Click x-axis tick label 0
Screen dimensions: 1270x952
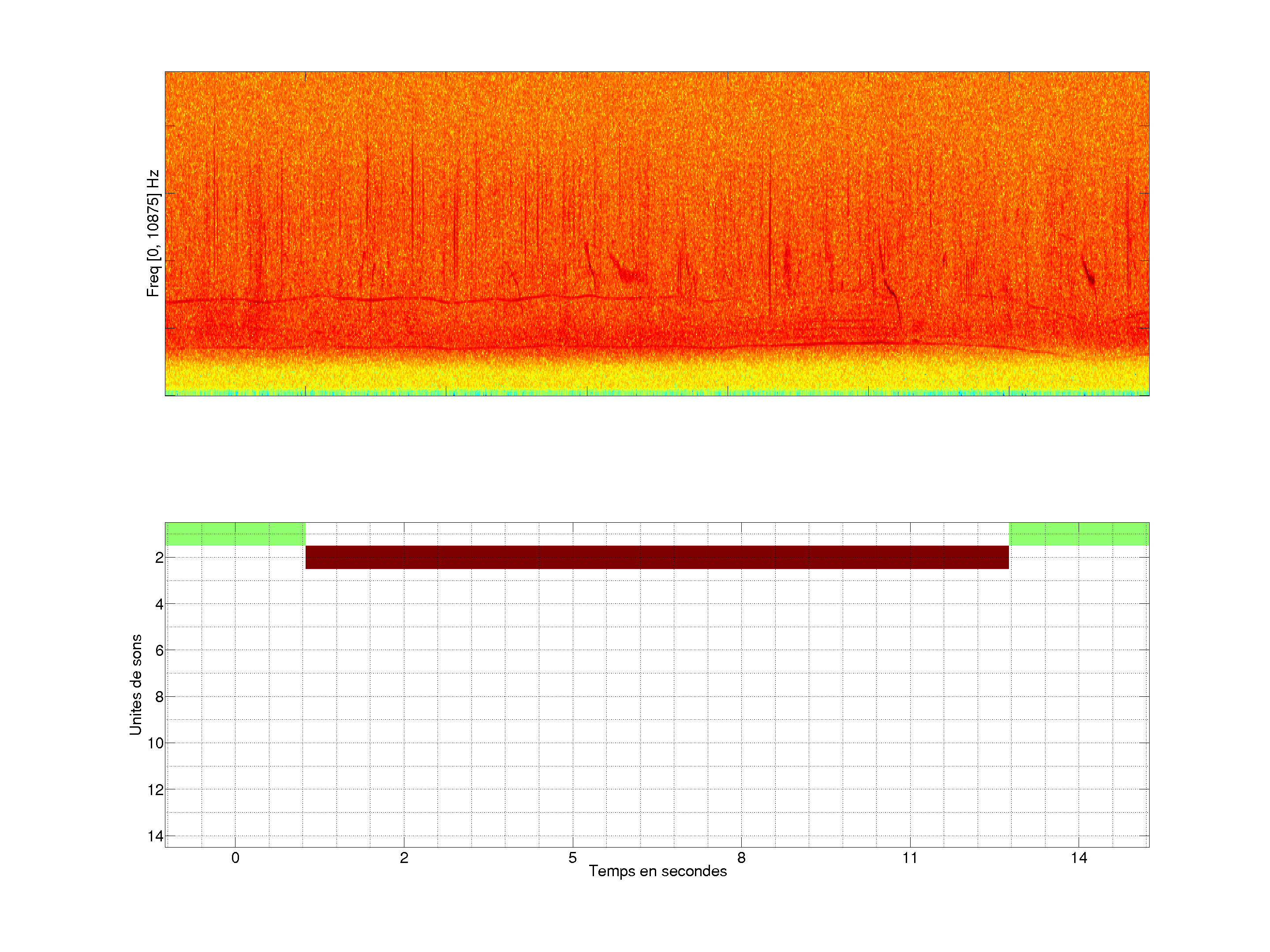[x=235, y=858]
